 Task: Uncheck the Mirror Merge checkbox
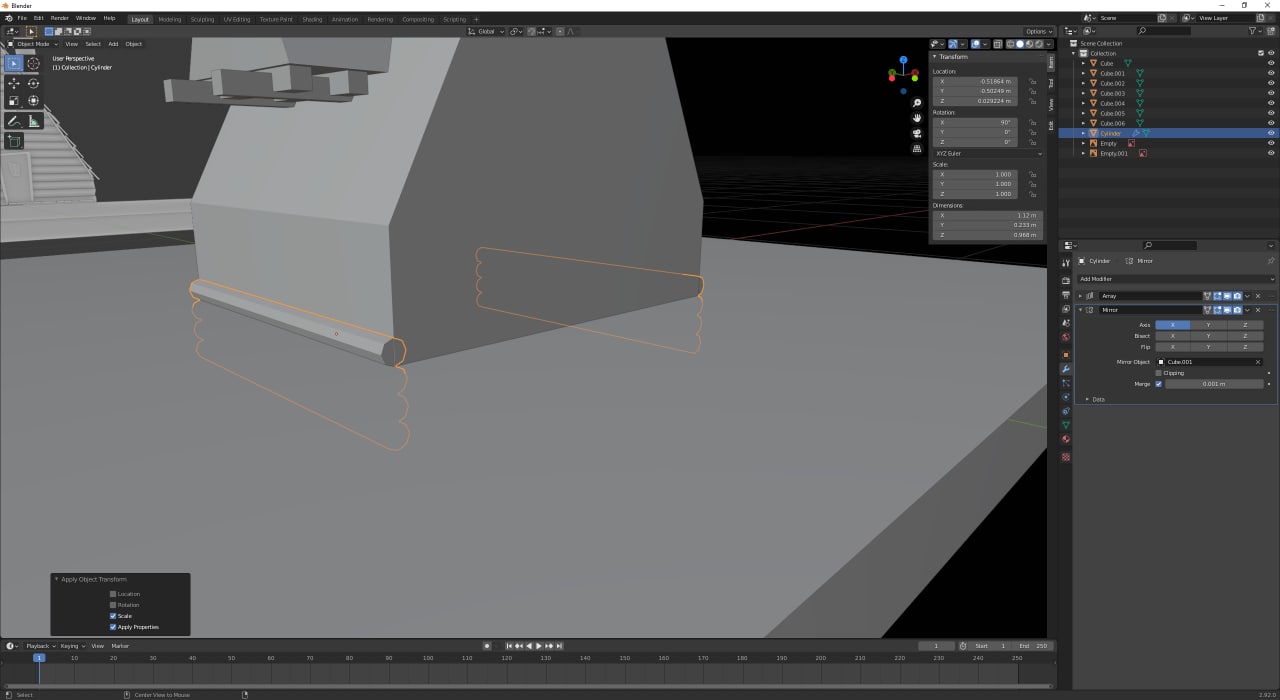click(x=1159, y=384)
